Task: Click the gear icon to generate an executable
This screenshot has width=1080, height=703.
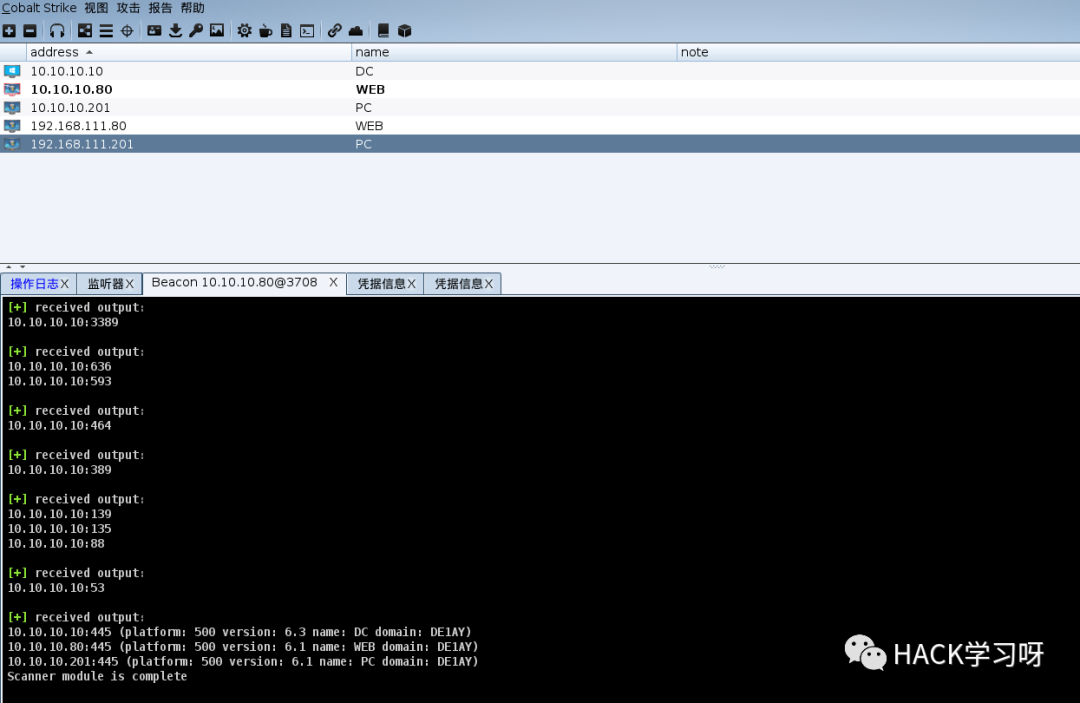Action: [x=245, y=30]
